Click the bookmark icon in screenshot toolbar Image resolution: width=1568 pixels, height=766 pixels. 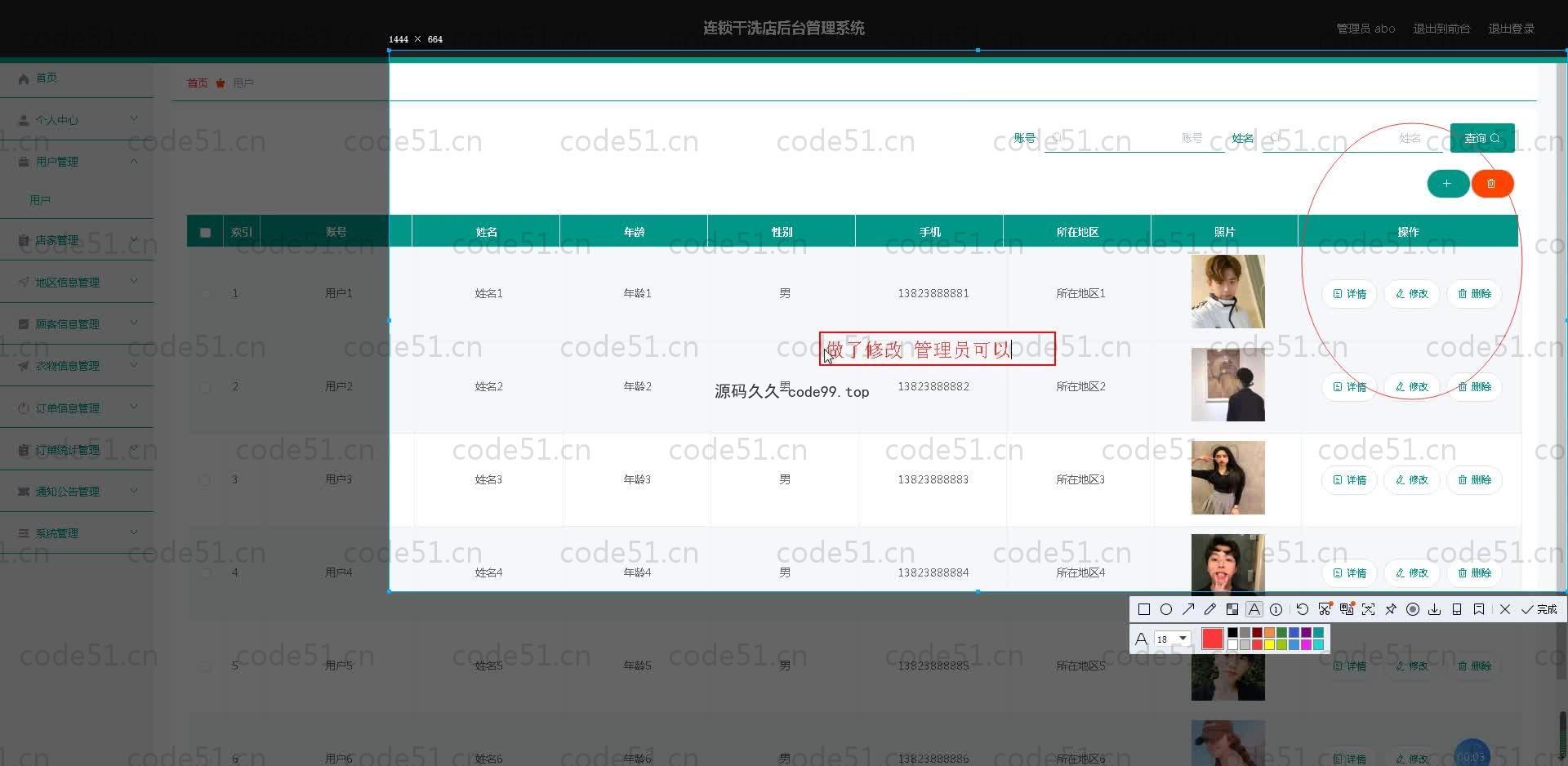1479,609
